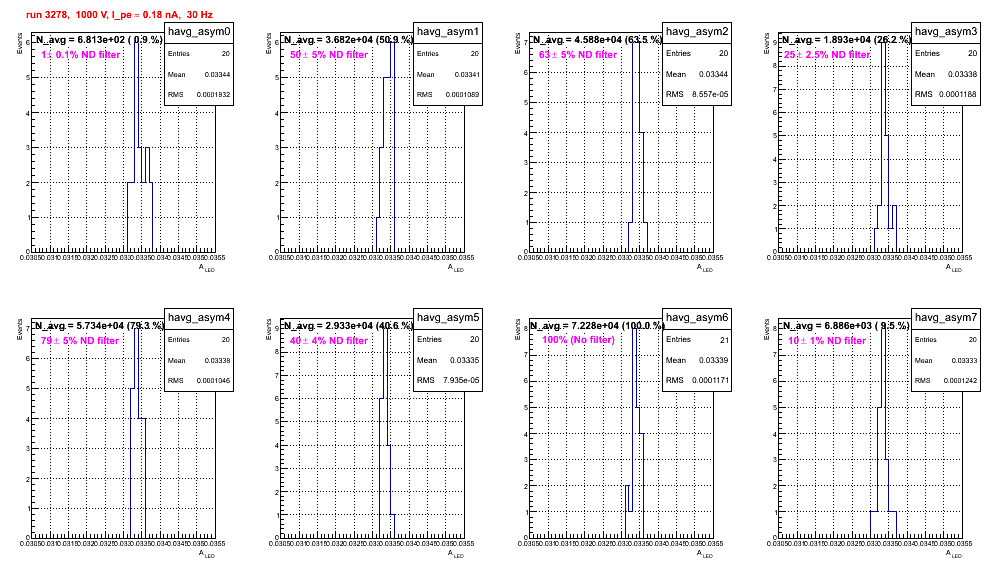Click the Events y-axis label of havg_asym1
Image resolution: width=996 pixels, height=572 pixels.
(268, 43)
